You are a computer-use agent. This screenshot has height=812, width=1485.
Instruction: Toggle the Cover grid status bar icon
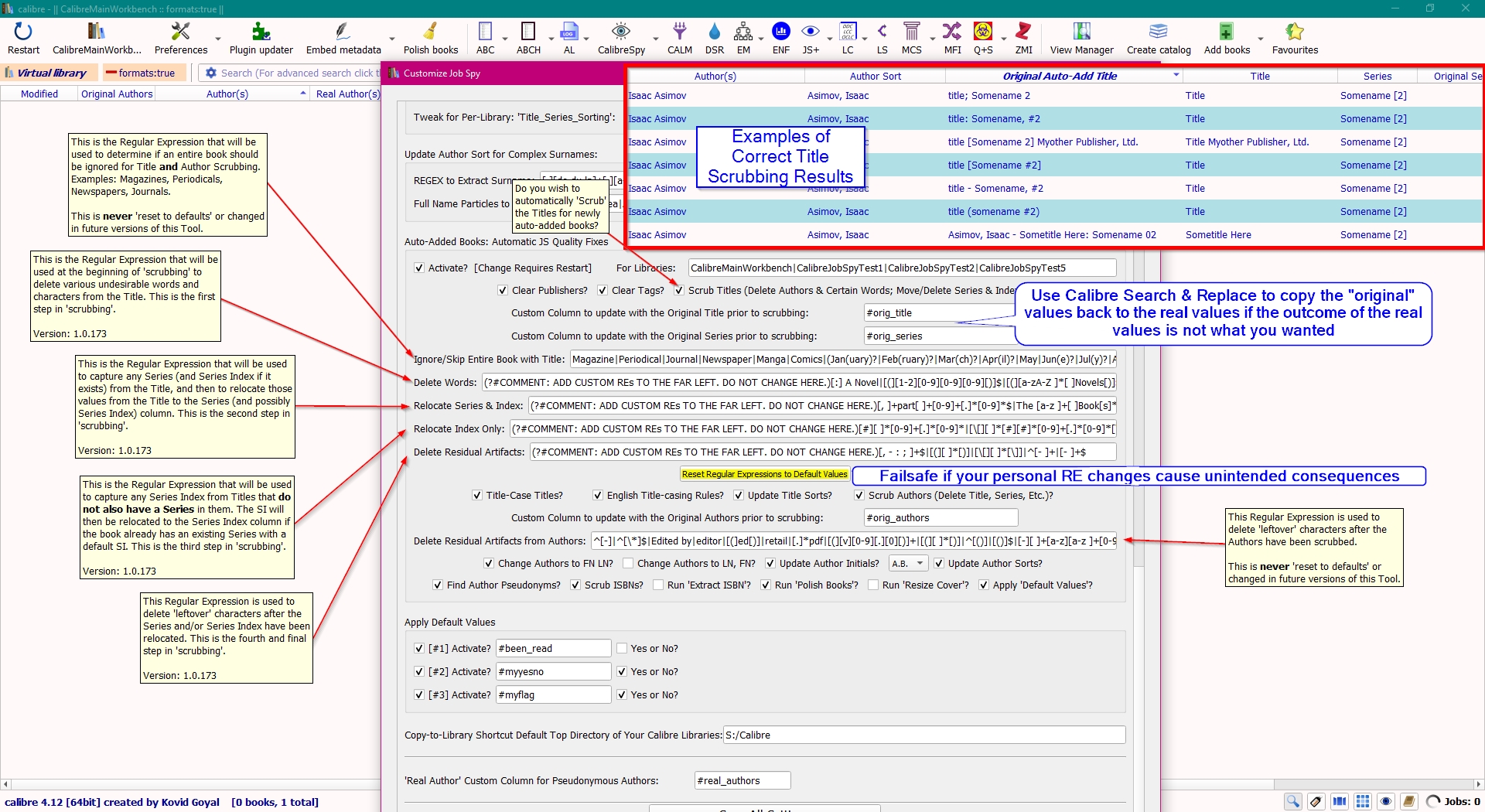1363,801
